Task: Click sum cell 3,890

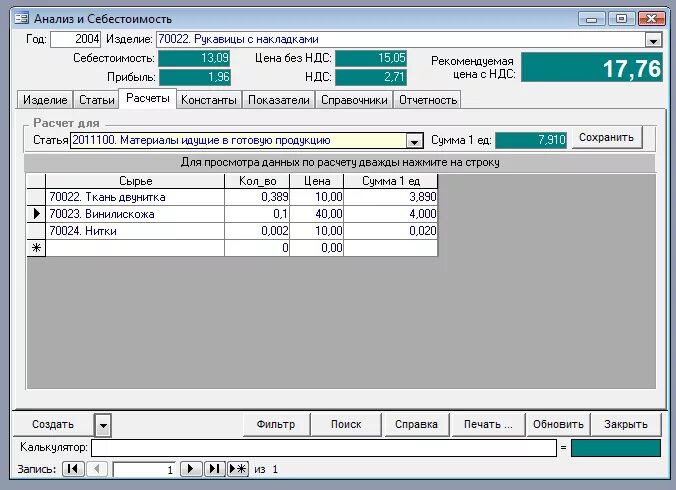Action: pos(391,197)
